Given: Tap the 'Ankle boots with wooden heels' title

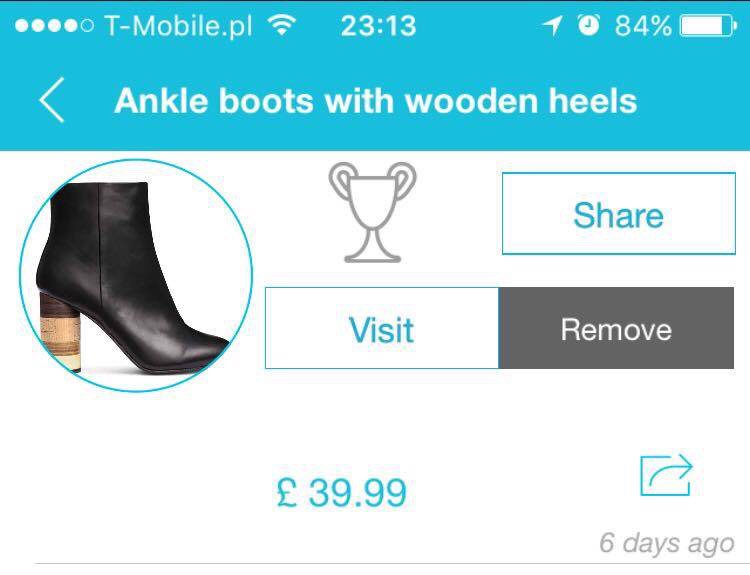Looking at the screenshot, I should tap(375, 101).
